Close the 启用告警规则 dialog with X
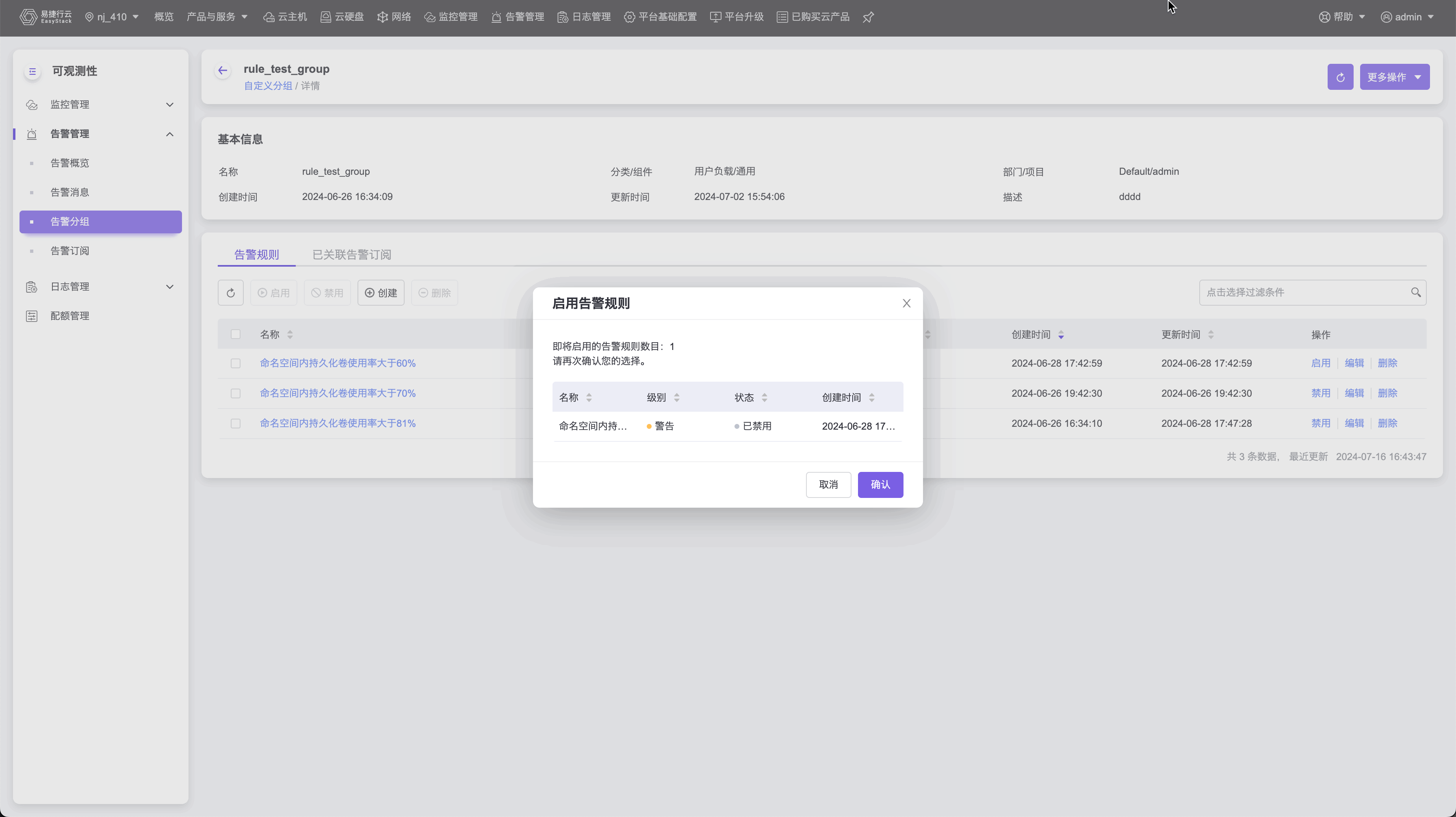1456x817 pixels. 907,304
